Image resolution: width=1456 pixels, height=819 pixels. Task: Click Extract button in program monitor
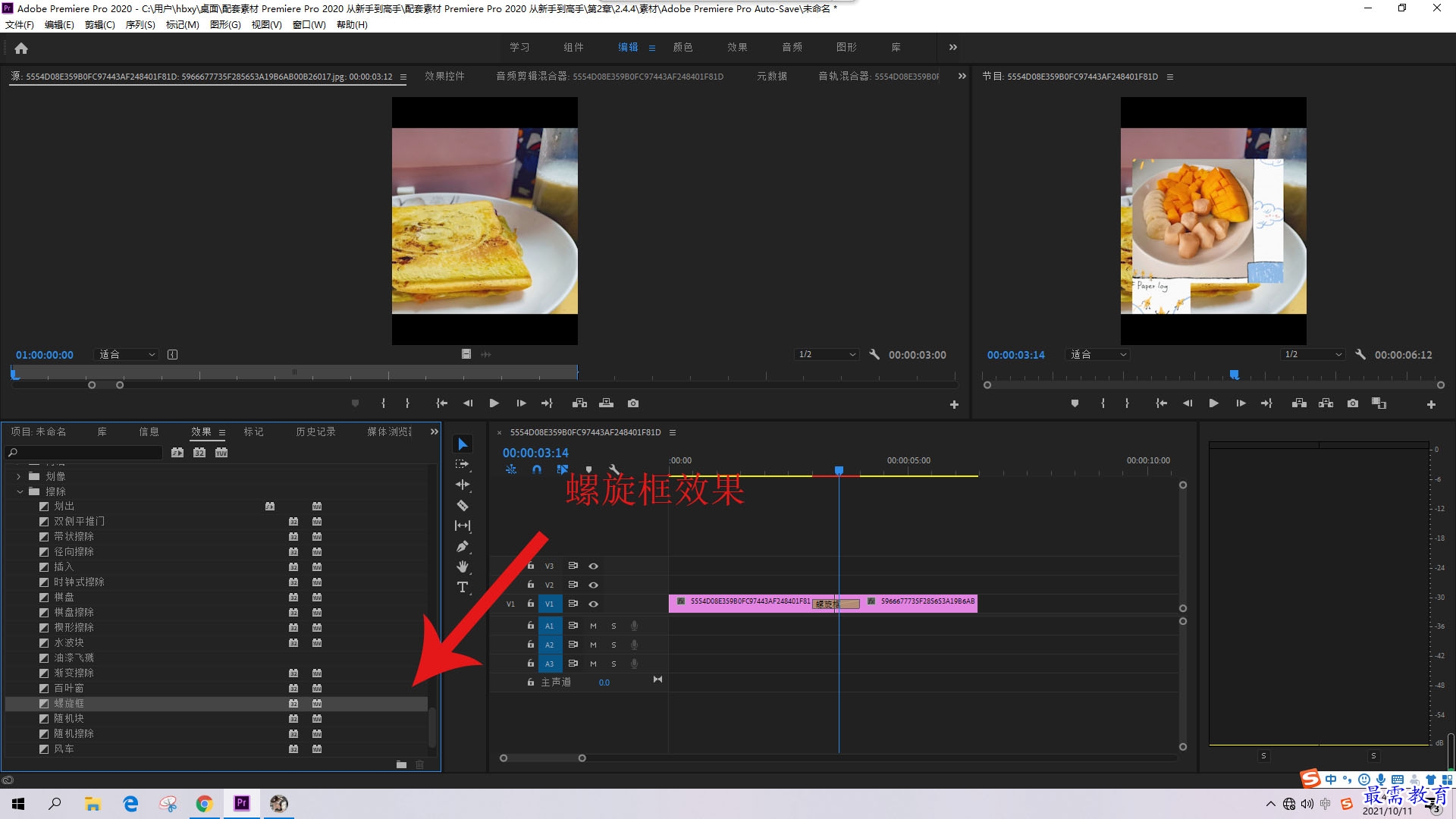point(1326,403)
